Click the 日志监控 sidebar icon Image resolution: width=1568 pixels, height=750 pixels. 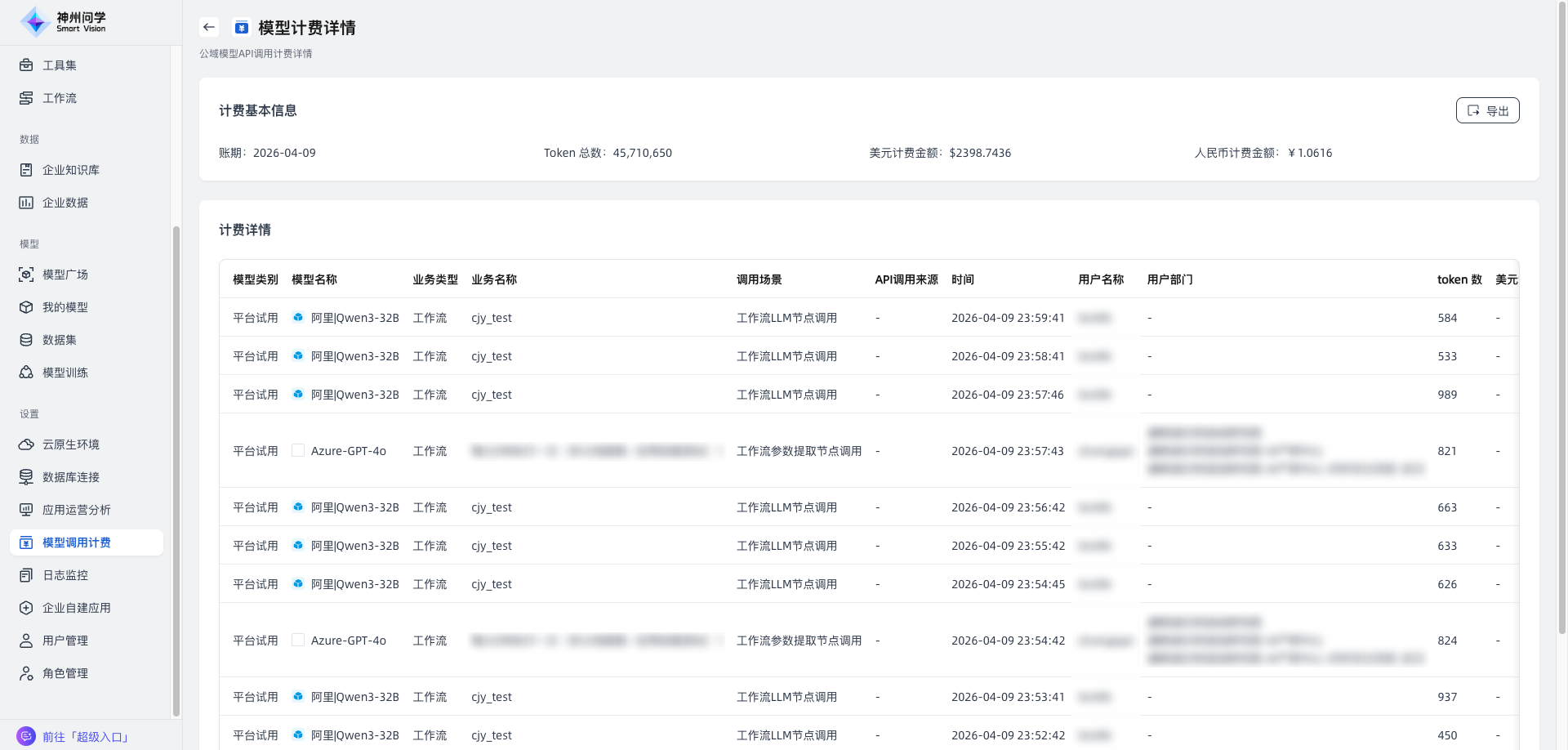click(x=26, y=575)
